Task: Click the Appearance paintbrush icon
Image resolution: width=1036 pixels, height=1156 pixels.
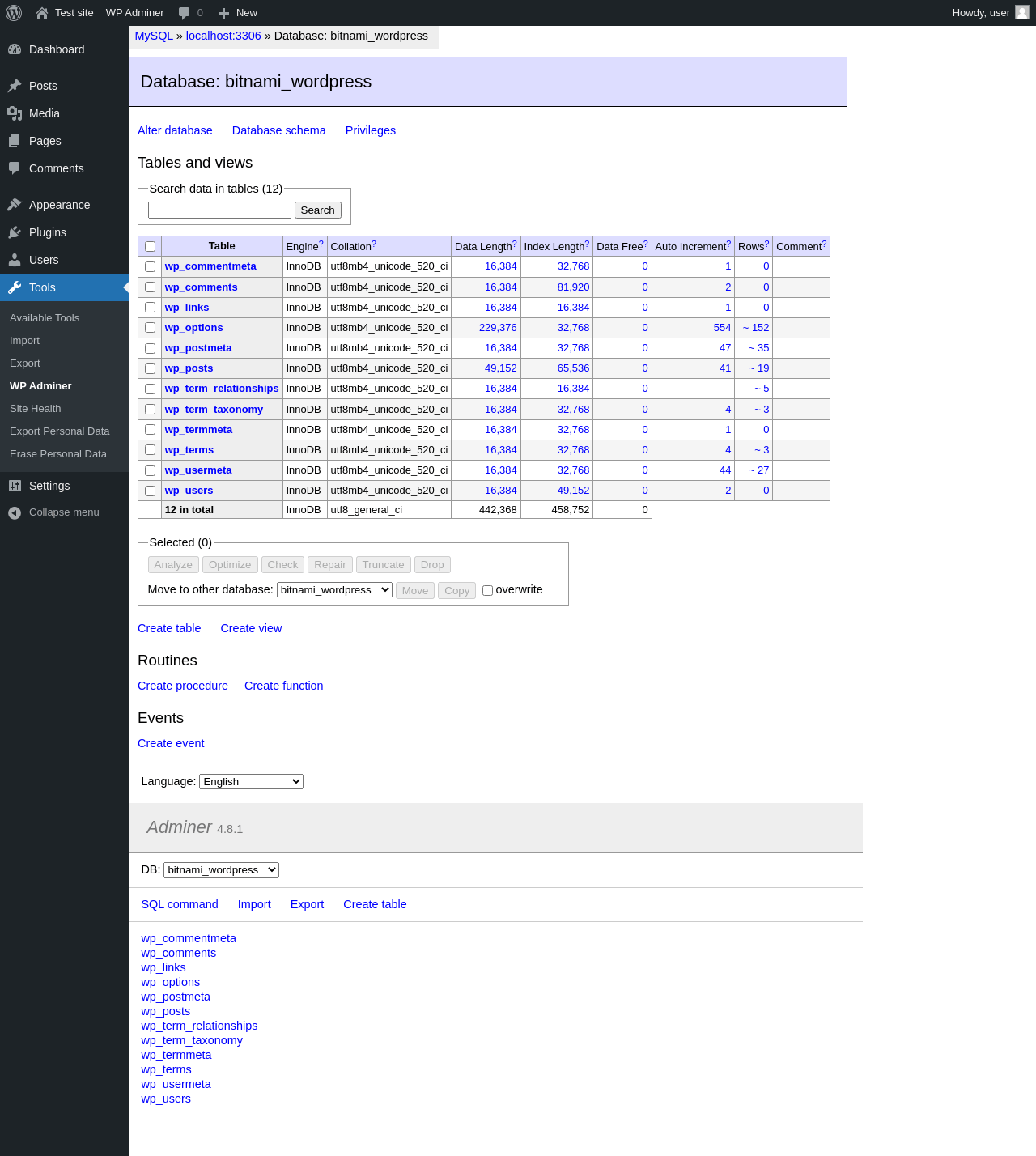Action: tap(15, 205)
